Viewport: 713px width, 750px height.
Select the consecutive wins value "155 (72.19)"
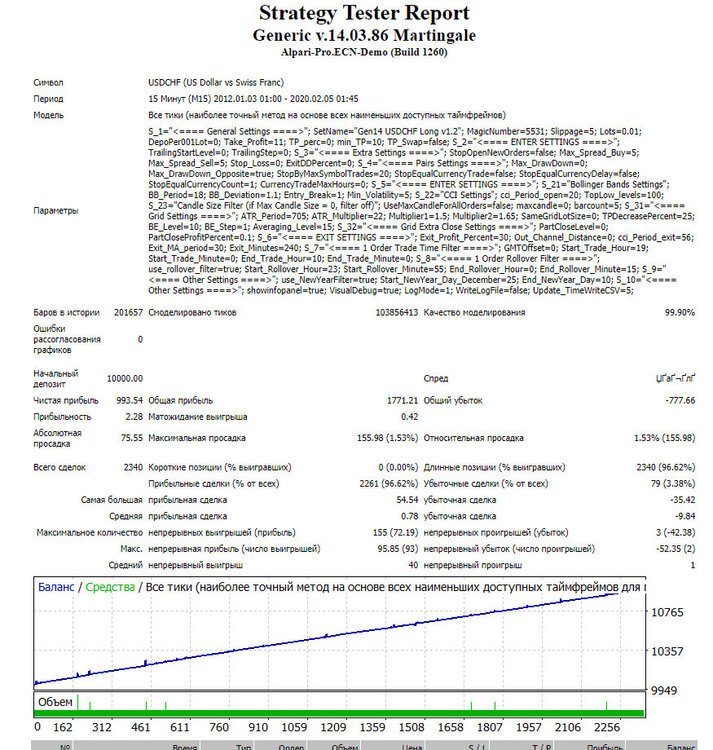[395, 532]
